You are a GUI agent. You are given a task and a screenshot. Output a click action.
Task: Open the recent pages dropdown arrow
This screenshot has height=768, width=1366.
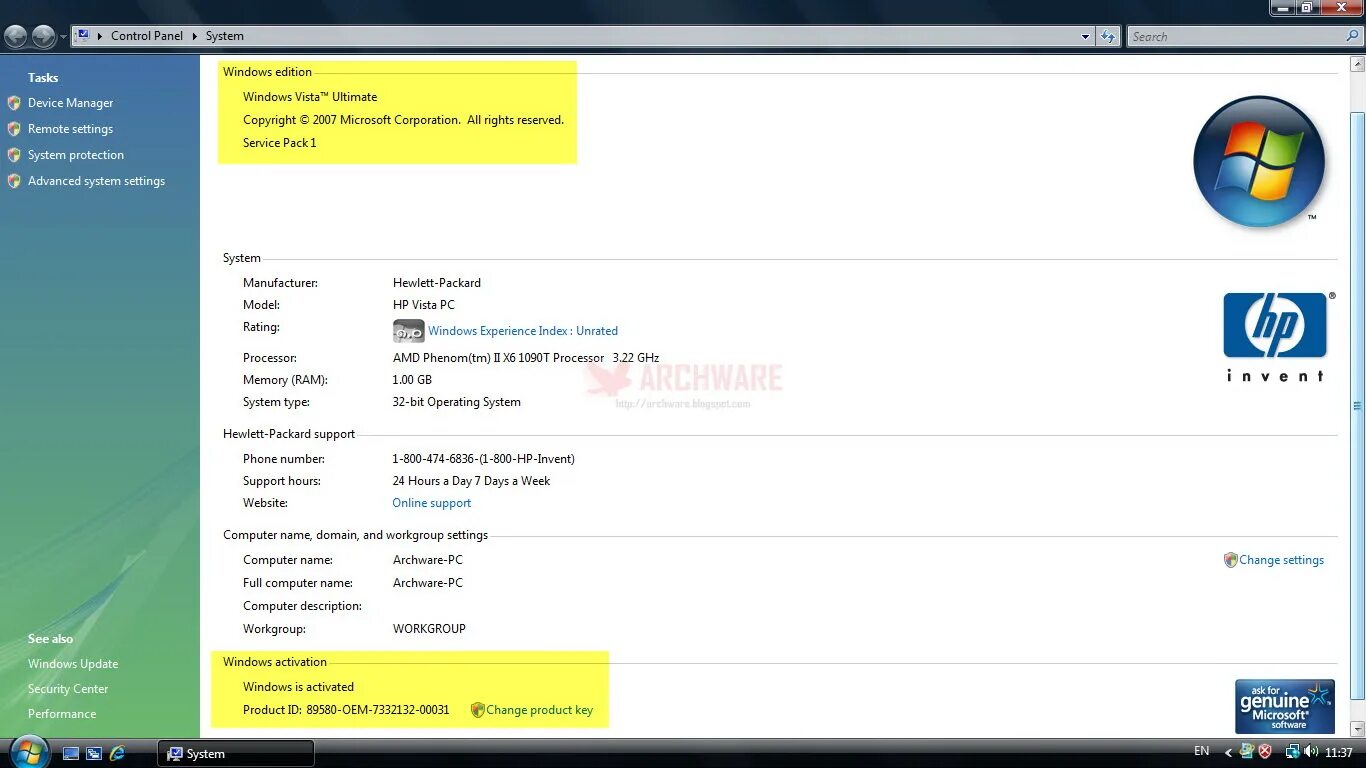pos(63,37)
